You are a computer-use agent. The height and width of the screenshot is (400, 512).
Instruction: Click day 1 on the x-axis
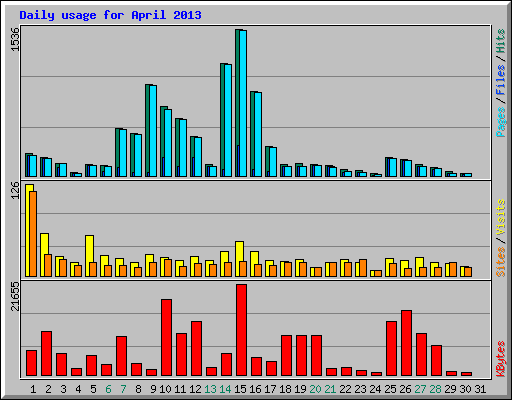click(x=33, y=389)
